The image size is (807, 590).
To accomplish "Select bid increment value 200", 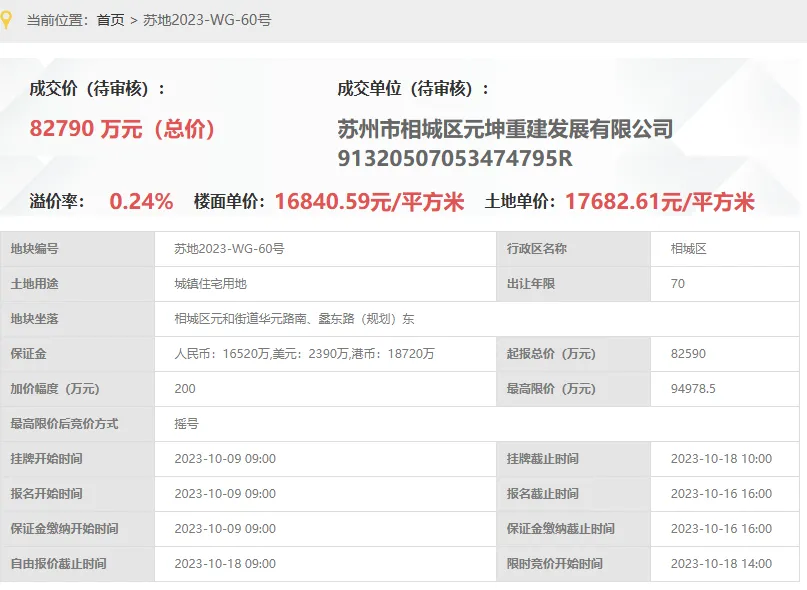I will click(x=185, y=389).
